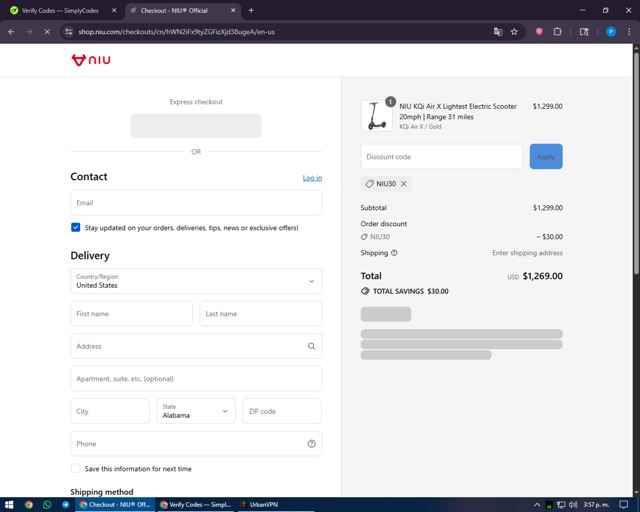Open Windows Start menu
Image resolution: width=640 pixels, height=512 pixels.
tap(9, 505)
